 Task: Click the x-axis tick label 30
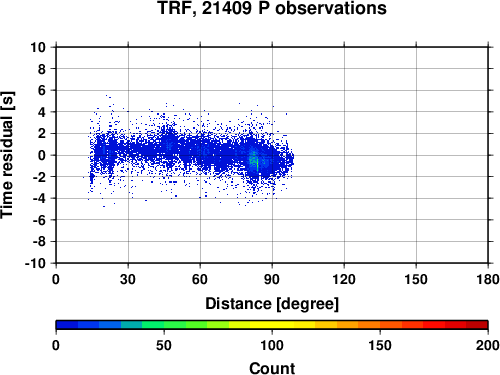128,279
